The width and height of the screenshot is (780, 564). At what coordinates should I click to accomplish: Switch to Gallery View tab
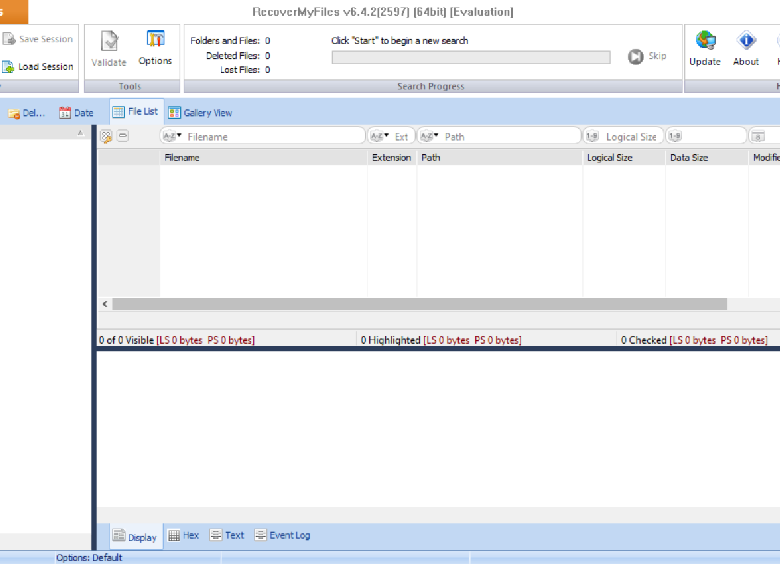(200, 113)
